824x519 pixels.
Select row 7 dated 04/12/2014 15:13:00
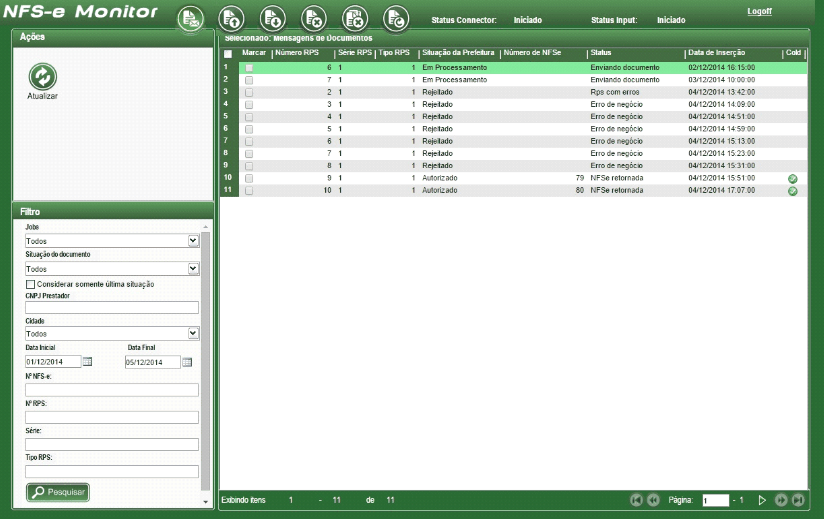tap(523, 141)
